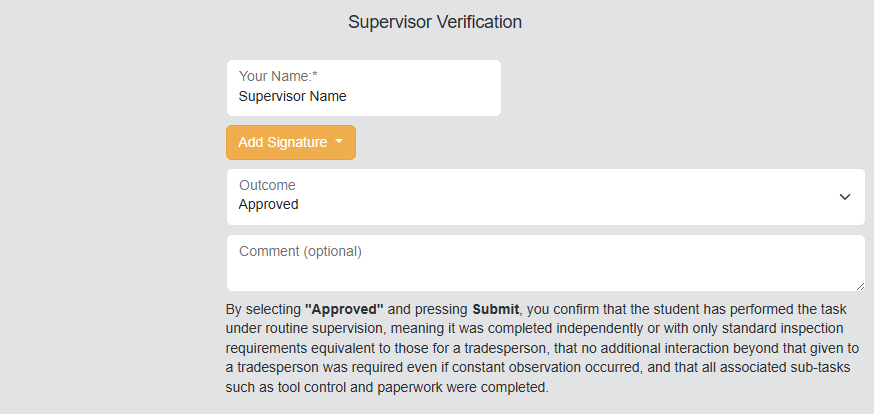Click the selected "Approved" outcome value
The height and width of the screenshot is (414, 874).
(x=268, y=205)
